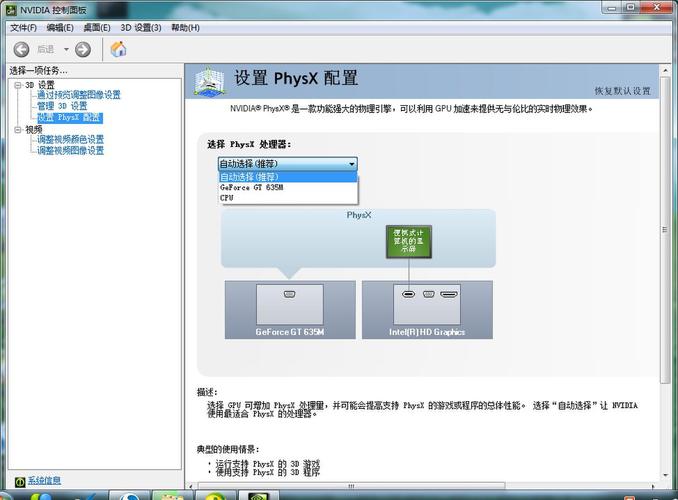The image size is (678, 500).
Task: Click the PhysX processor combo box arrow
Action: 351,163
